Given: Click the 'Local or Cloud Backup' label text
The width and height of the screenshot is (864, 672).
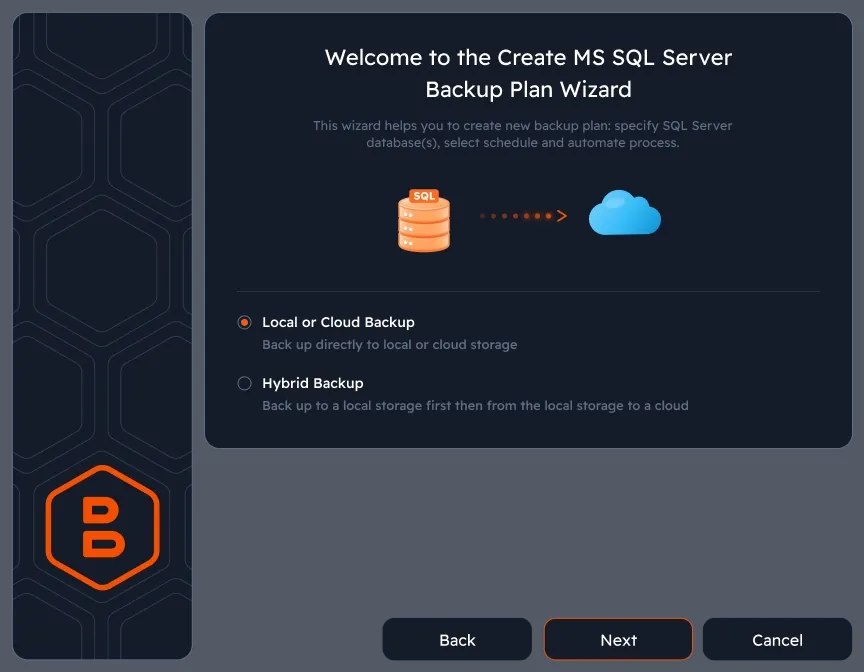Looking at the screenshot, I should [x=338, y=322].
